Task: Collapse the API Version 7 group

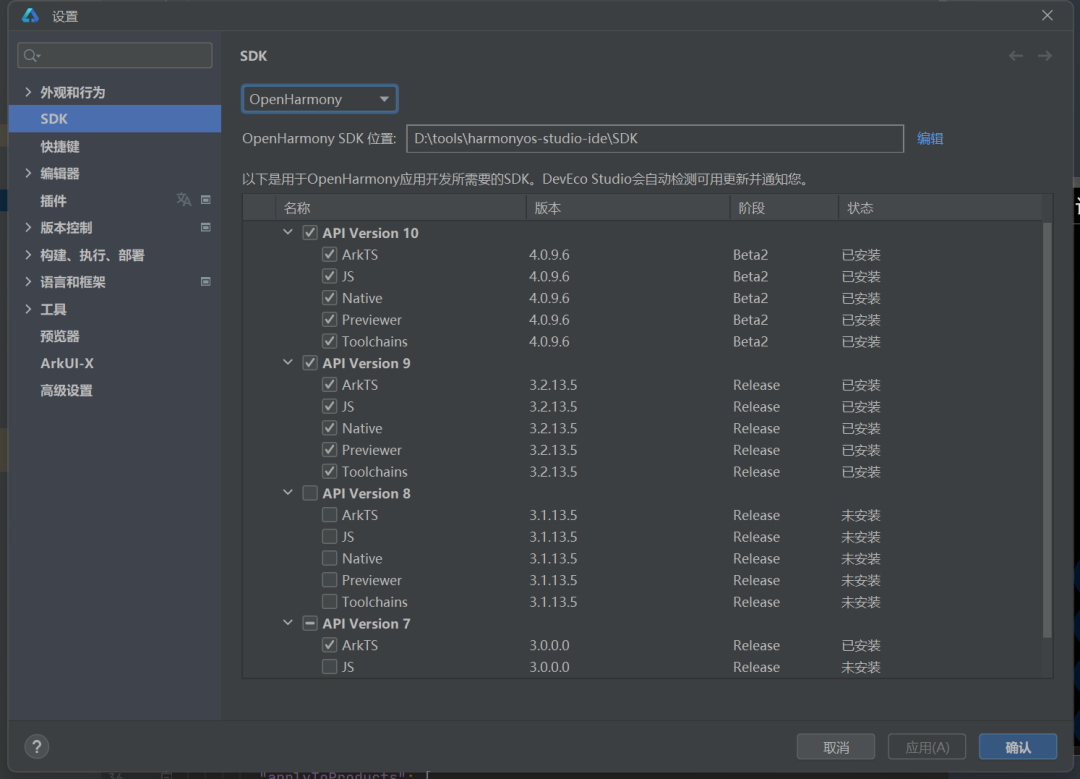Action: pos(288,623)
